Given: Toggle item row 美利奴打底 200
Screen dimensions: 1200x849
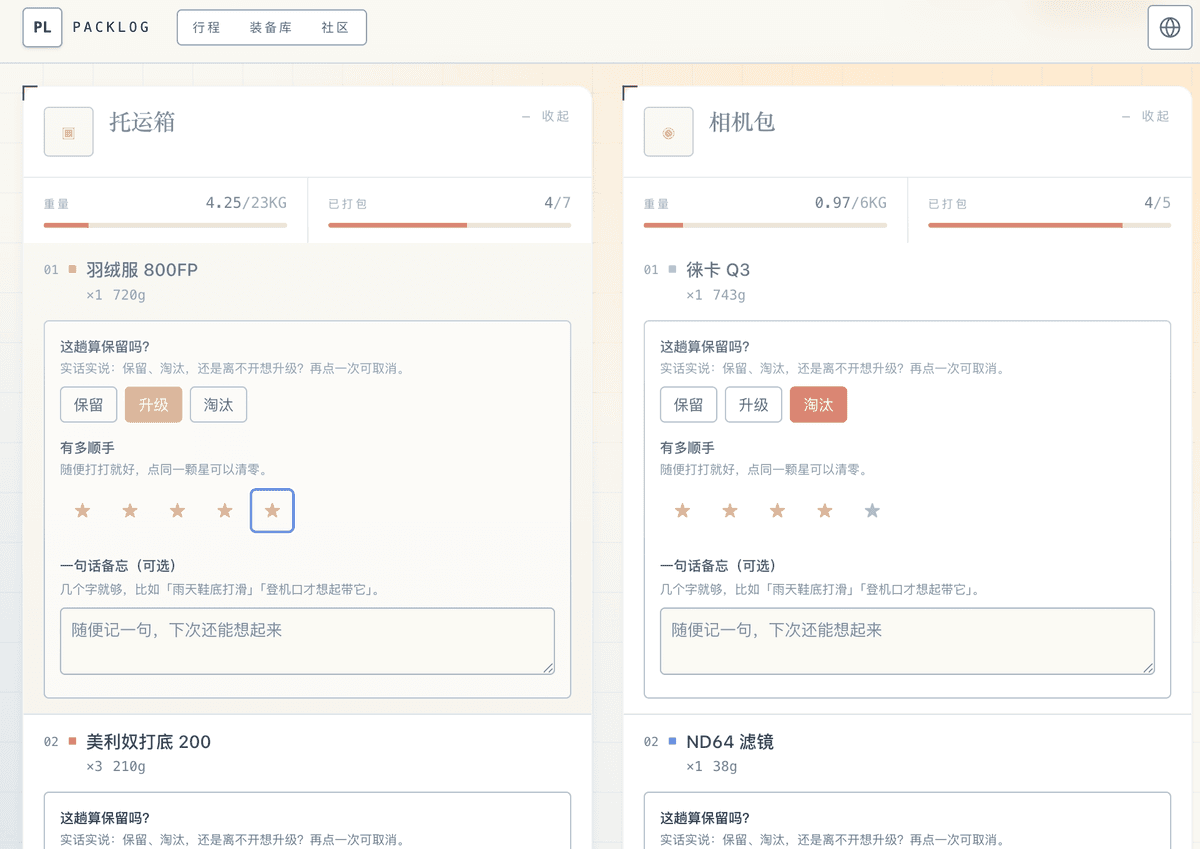Looking at the screenshot, I should [x=307, y=753].
